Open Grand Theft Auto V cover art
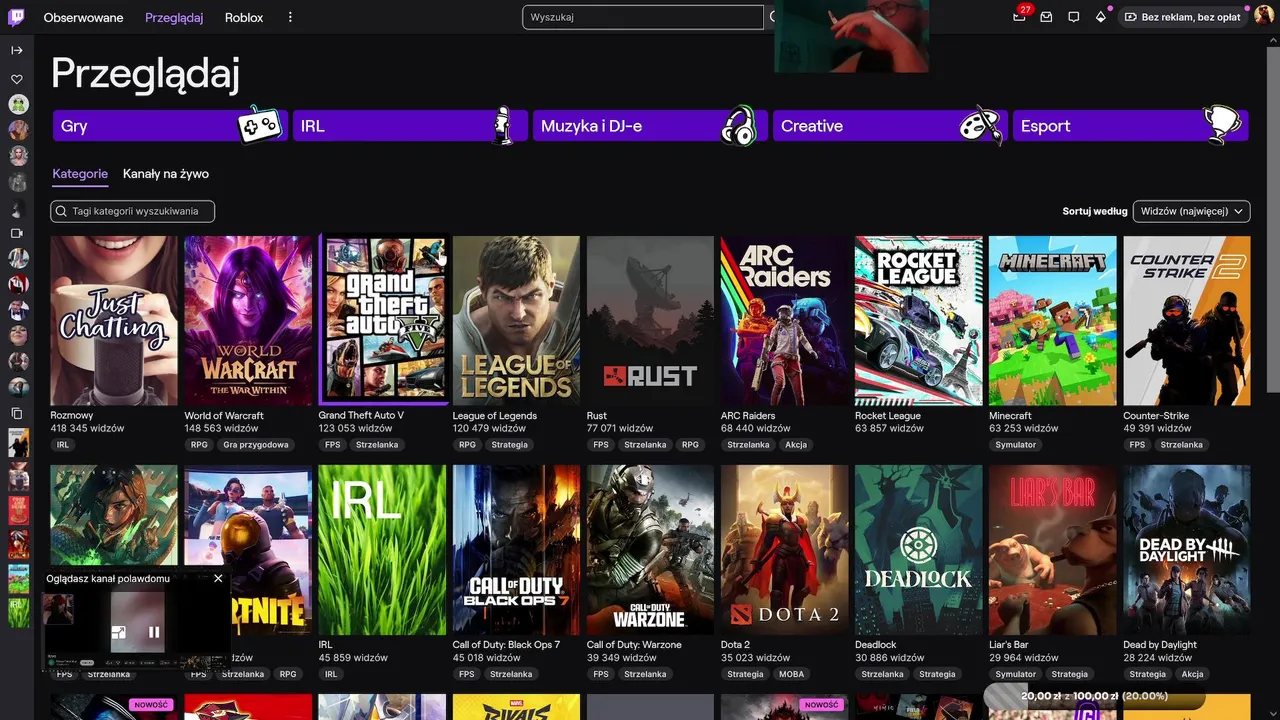 (x=382, y=320)
